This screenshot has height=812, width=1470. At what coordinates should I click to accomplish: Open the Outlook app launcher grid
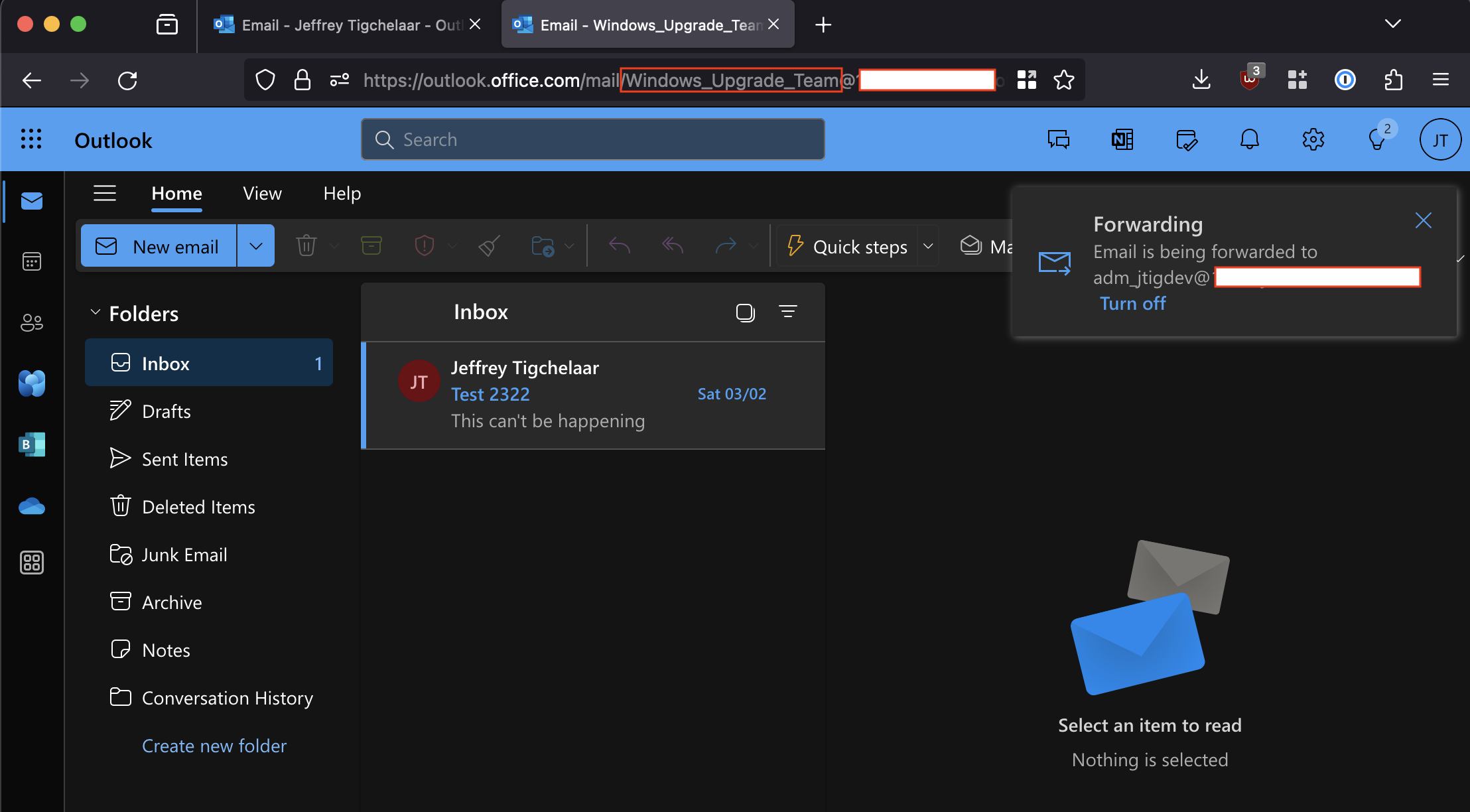point(31,139)
